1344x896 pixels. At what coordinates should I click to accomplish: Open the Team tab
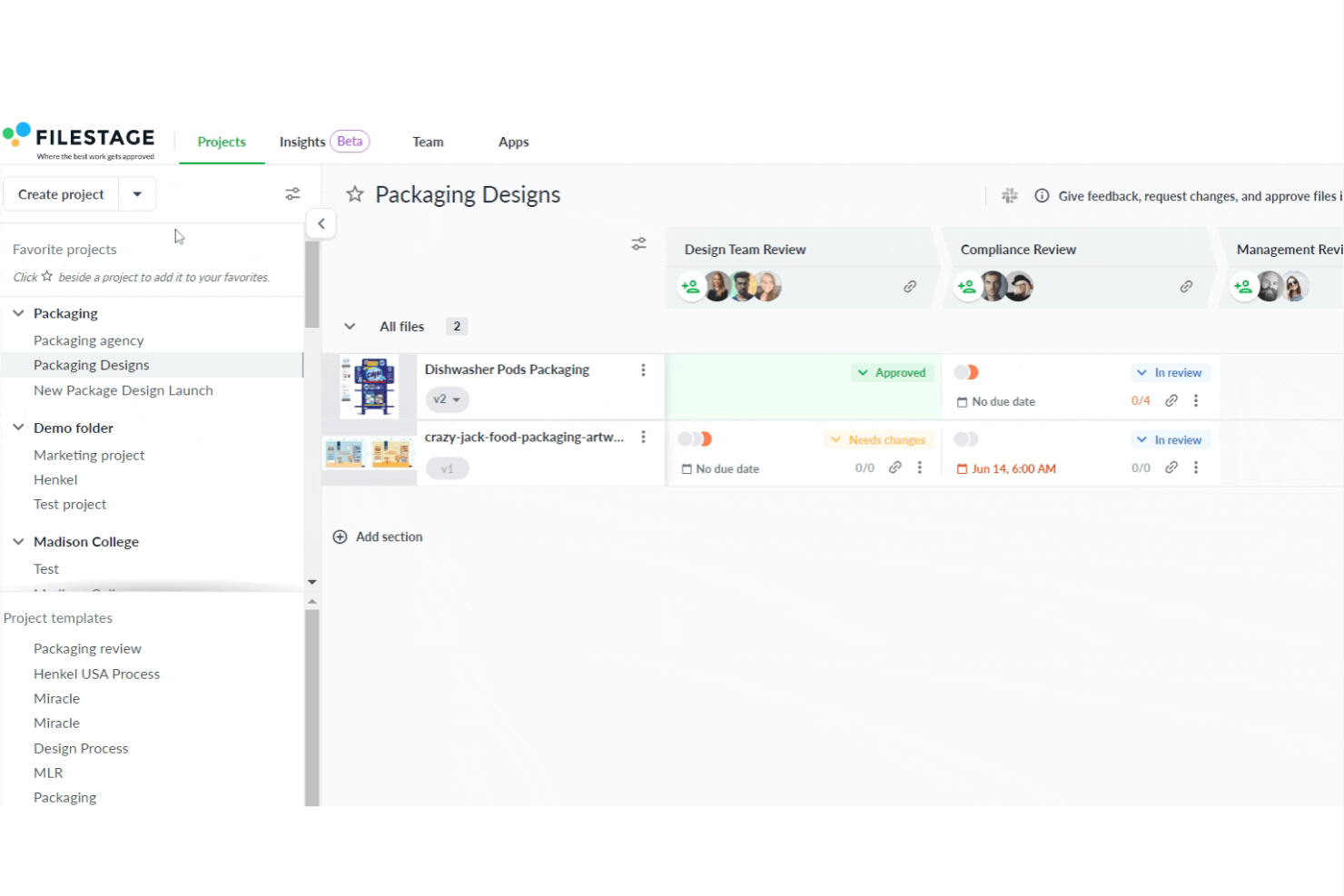(428, 142)
